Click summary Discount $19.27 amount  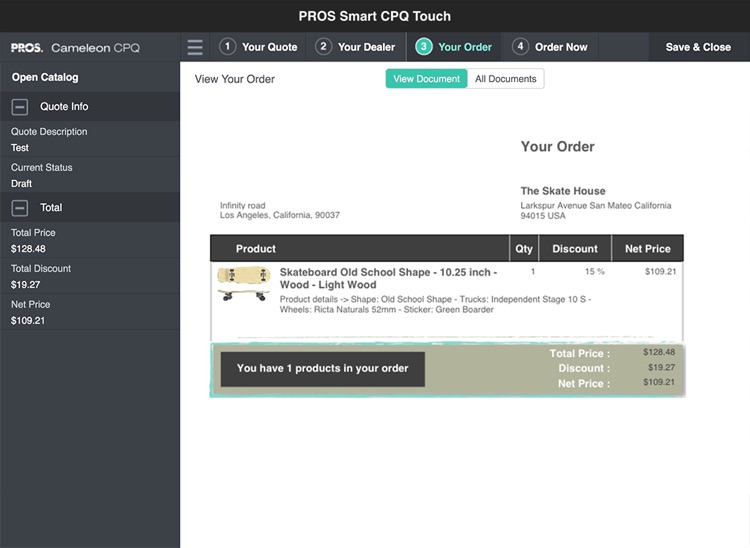(662, 368)
